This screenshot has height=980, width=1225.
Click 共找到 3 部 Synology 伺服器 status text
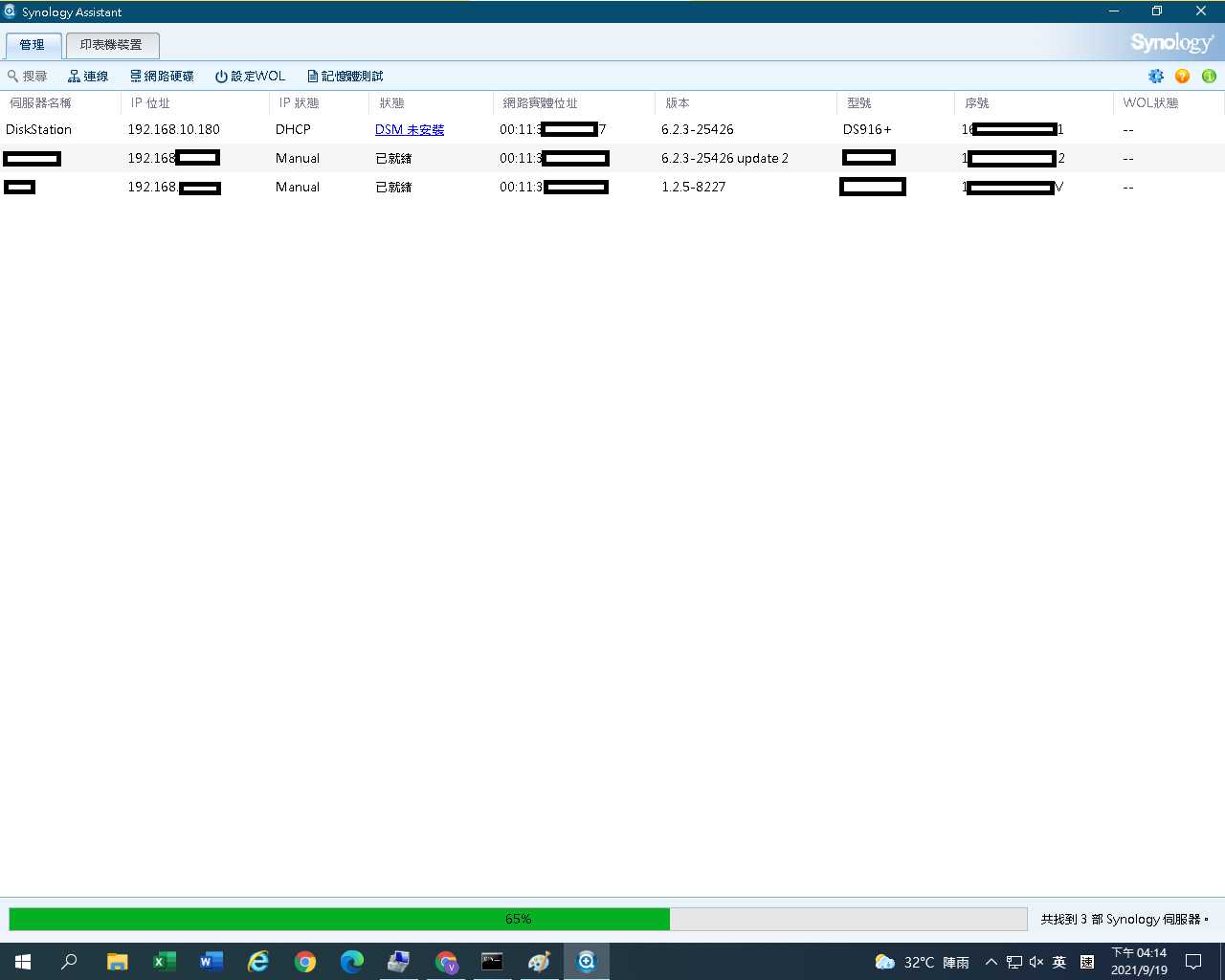click(1125, 919)
